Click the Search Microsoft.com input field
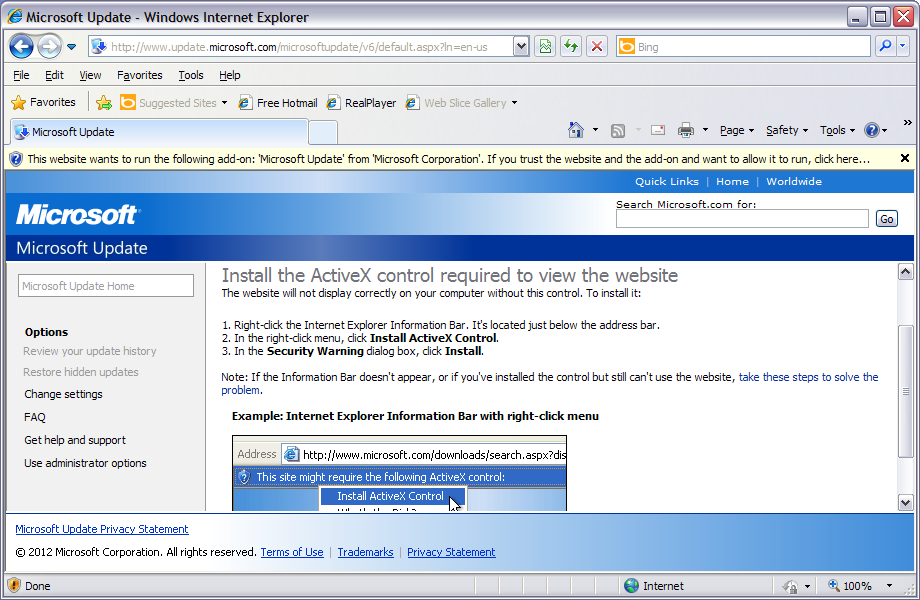Screen dimensions: 920x600 (x=742, y=219)
